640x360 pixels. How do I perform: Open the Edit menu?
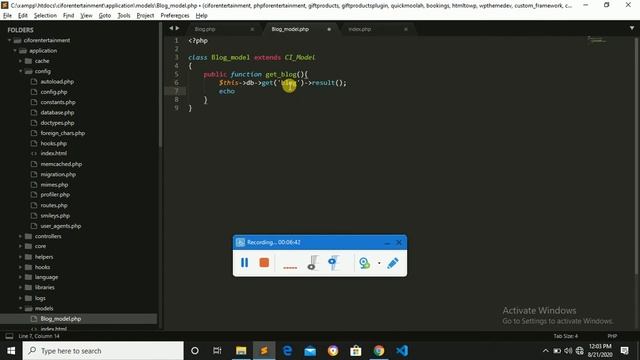point(23,16)
